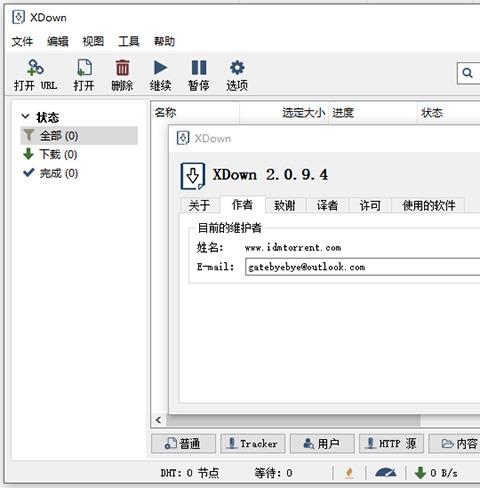Open the 编辑 menu

[58, 41]
